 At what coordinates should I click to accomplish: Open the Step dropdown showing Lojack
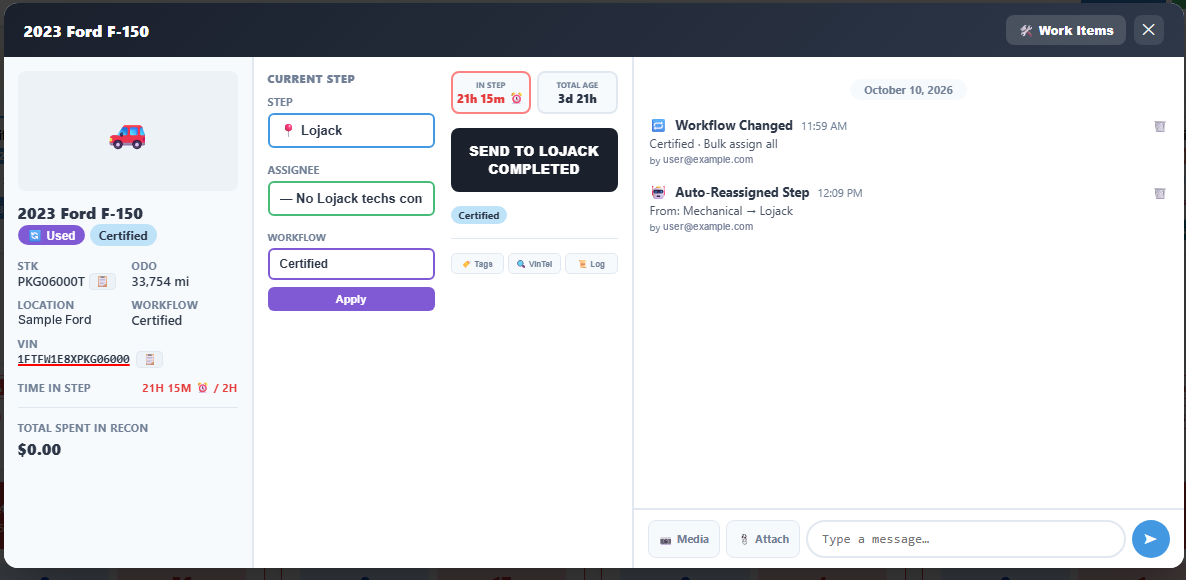[351, 130]
